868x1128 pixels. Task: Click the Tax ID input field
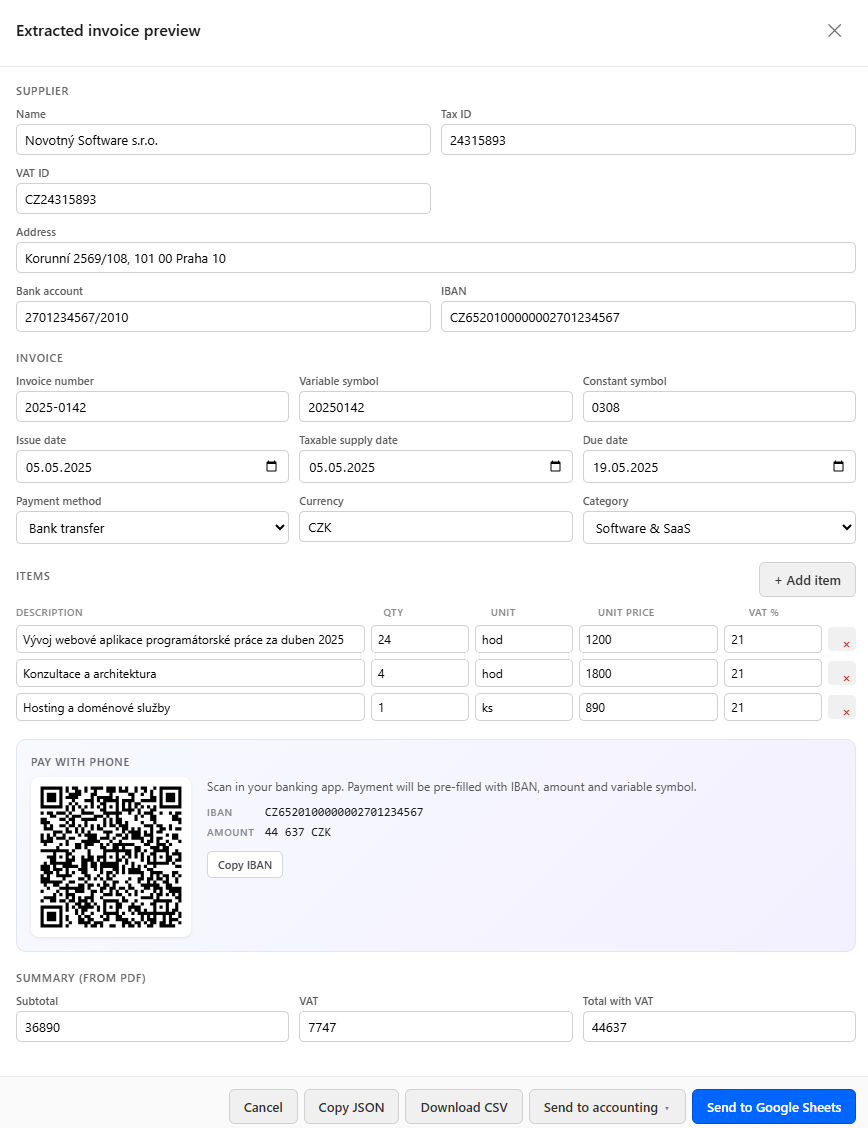[x=648, y=140]
